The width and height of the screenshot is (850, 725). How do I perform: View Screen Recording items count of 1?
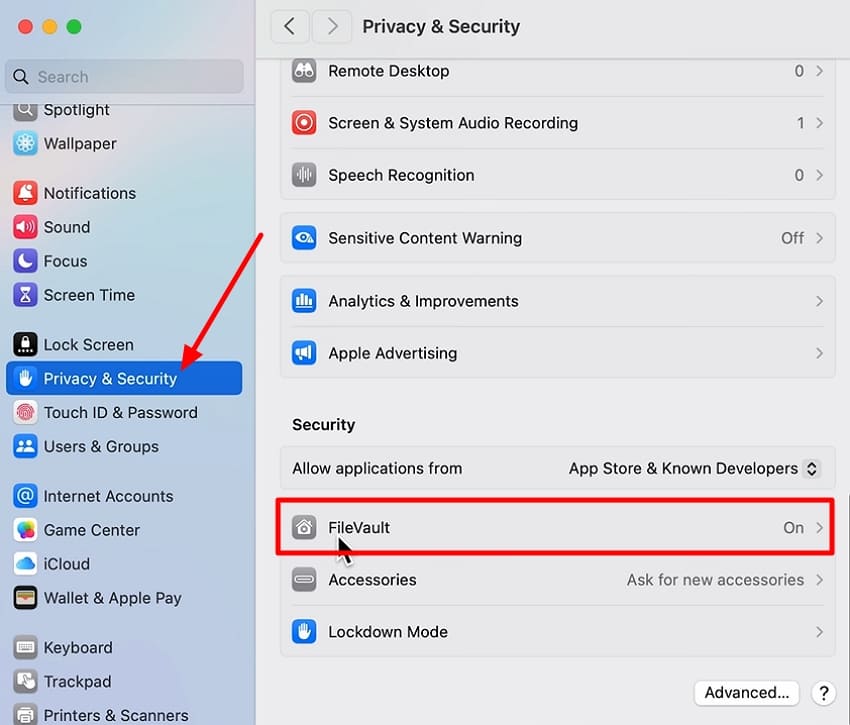click(x=800, y=122)
